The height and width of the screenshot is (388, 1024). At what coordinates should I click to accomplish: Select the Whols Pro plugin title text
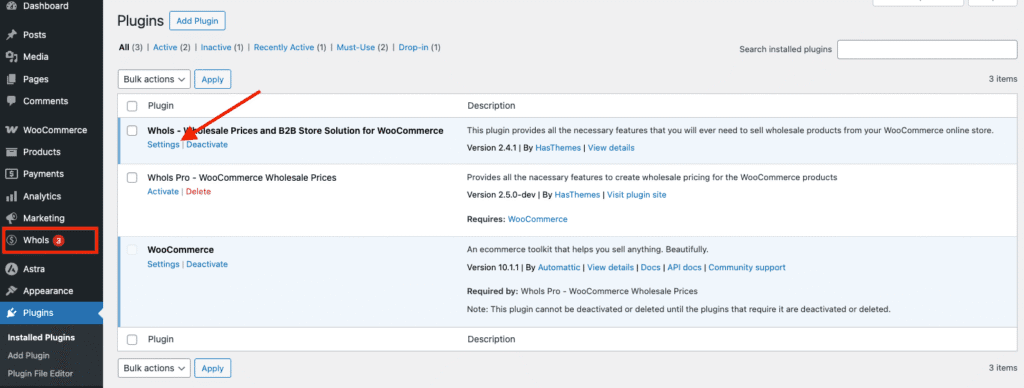(x=242, y=178)
